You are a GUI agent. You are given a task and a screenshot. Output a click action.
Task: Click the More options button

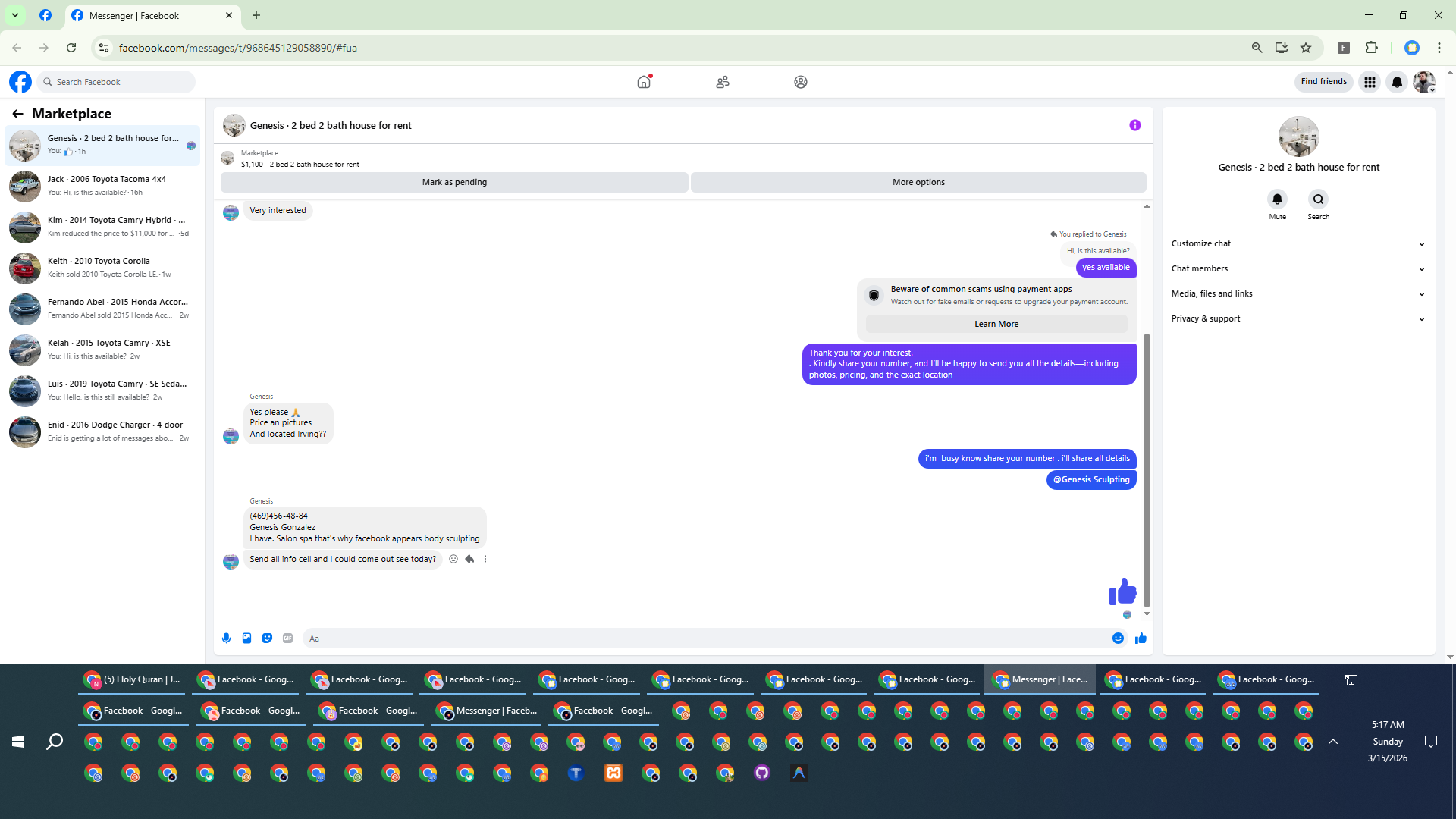[x=918, y=183]
